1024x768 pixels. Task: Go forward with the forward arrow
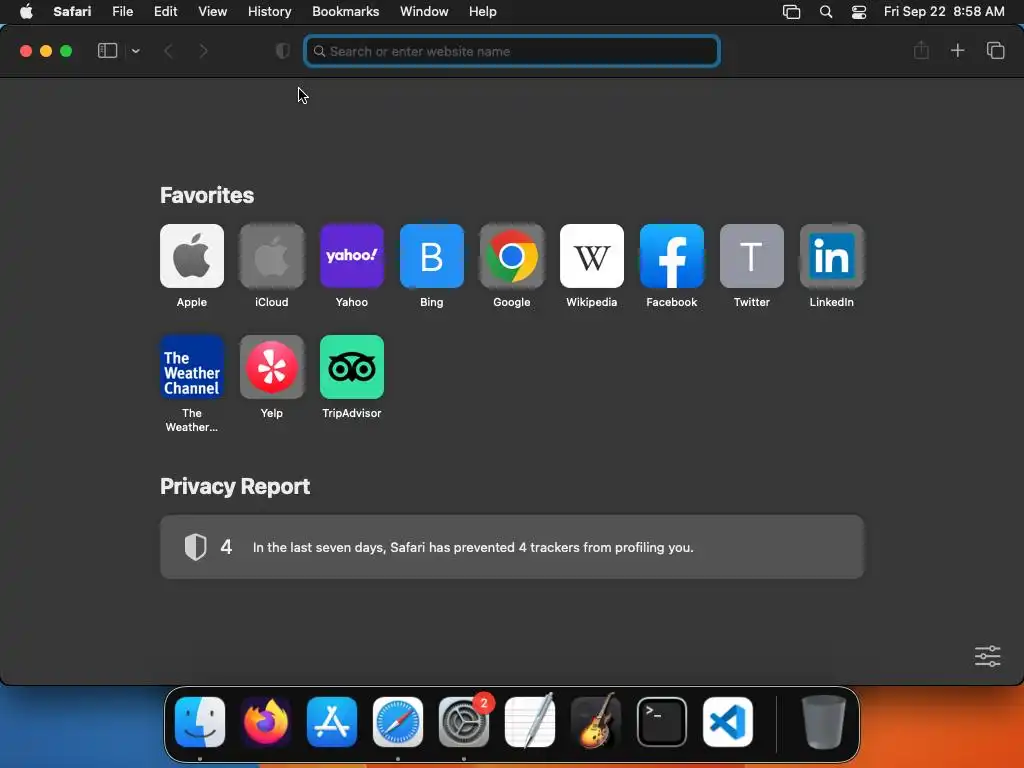pyautogui.click(x=203, y=51)
